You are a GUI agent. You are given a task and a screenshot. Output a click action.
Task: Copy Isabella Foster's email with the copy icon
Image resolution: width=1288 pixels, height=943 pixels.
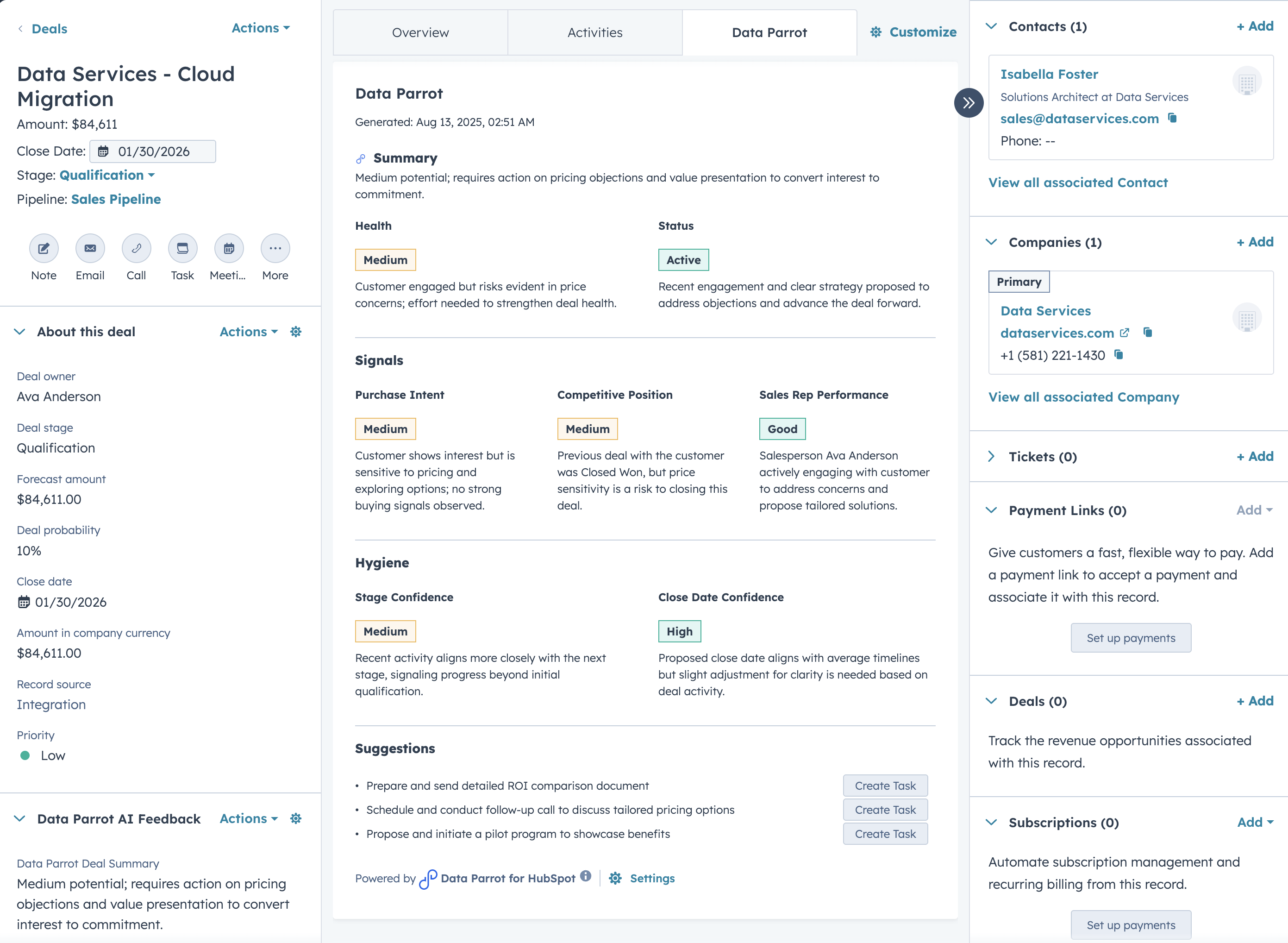(x=1171, y=119)
